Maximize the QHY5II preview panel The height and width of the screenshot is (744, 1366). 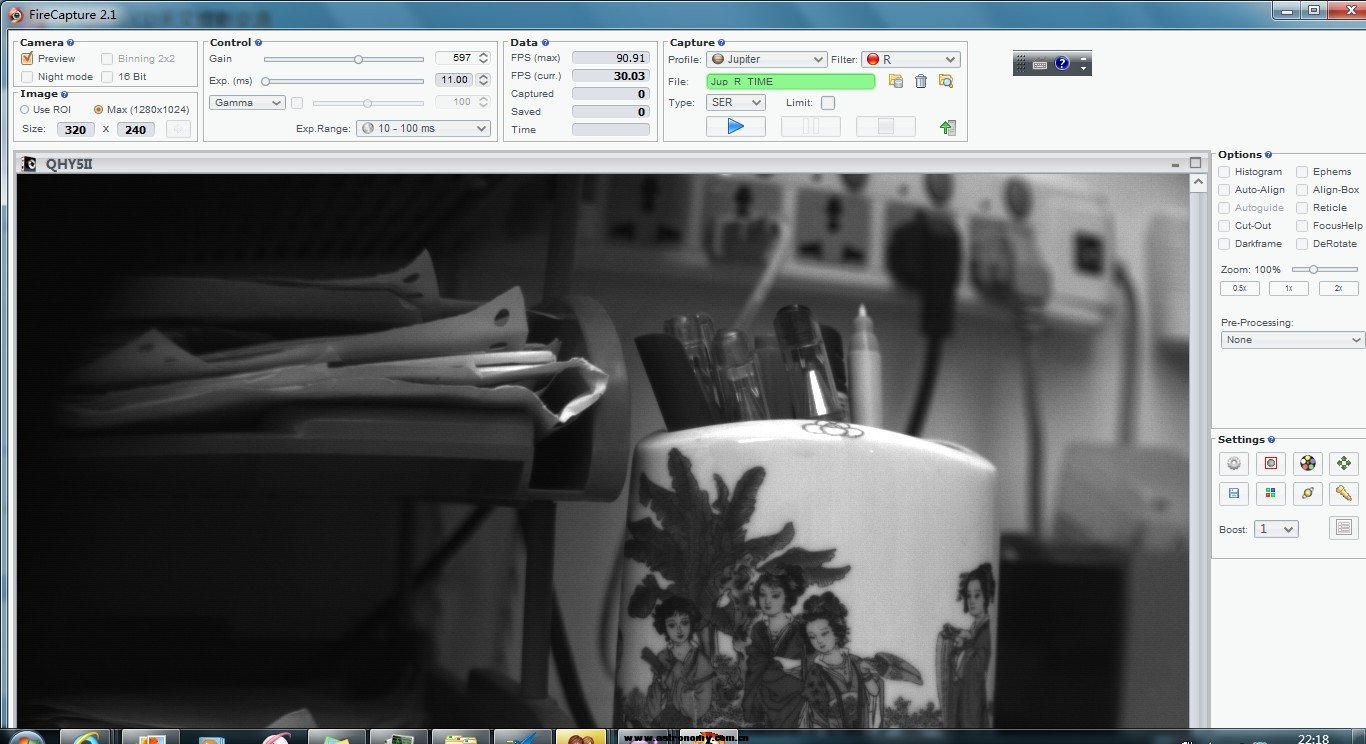[x=1195, y=163]
